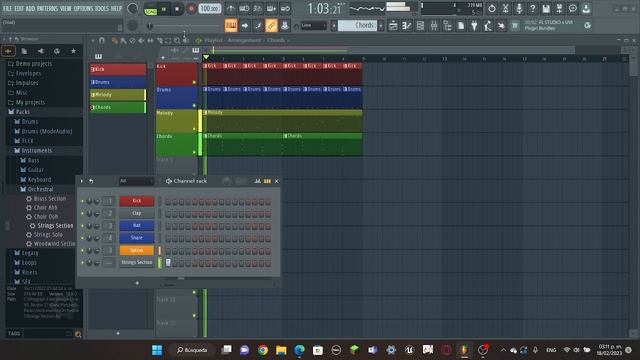Open the OPTIONS menu
Screen dimensions: 640x360
click(x=83, y=8)
